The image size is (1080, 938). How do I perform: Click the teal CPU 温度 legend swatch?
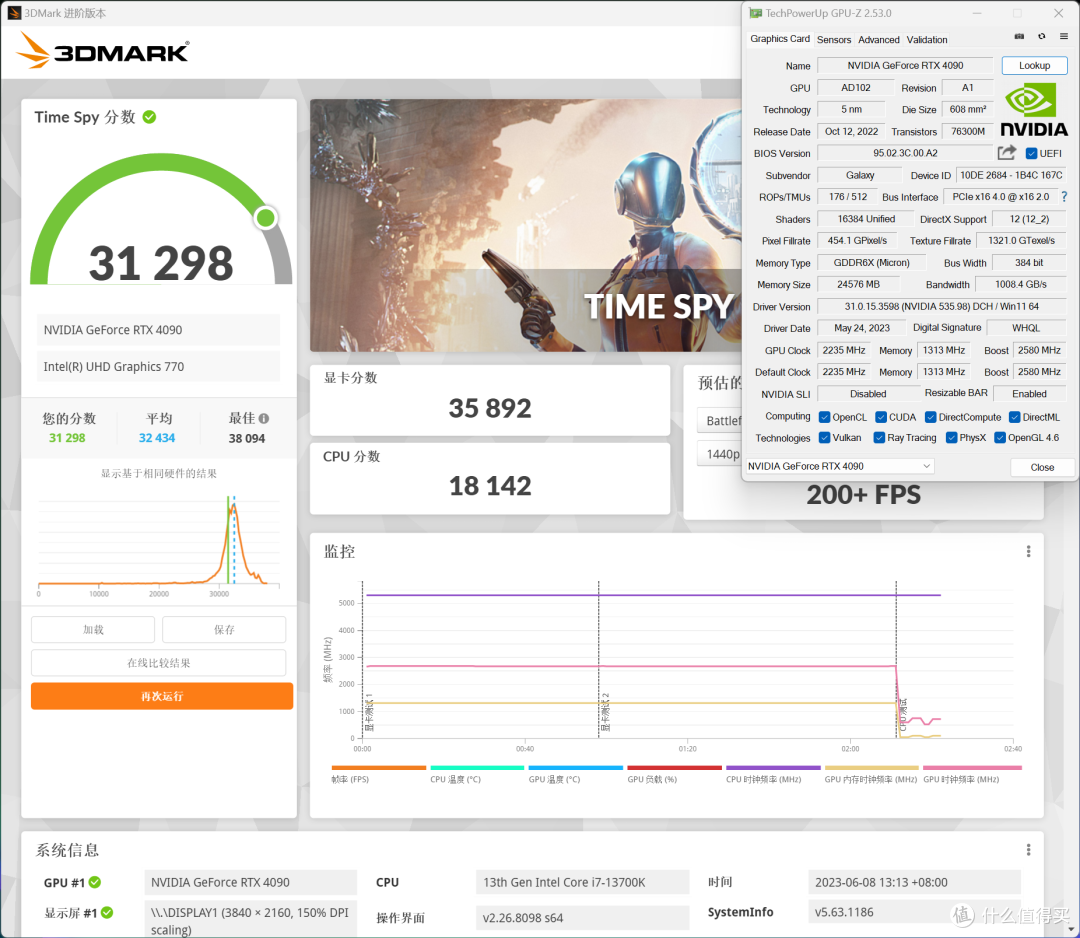(477, 767)
